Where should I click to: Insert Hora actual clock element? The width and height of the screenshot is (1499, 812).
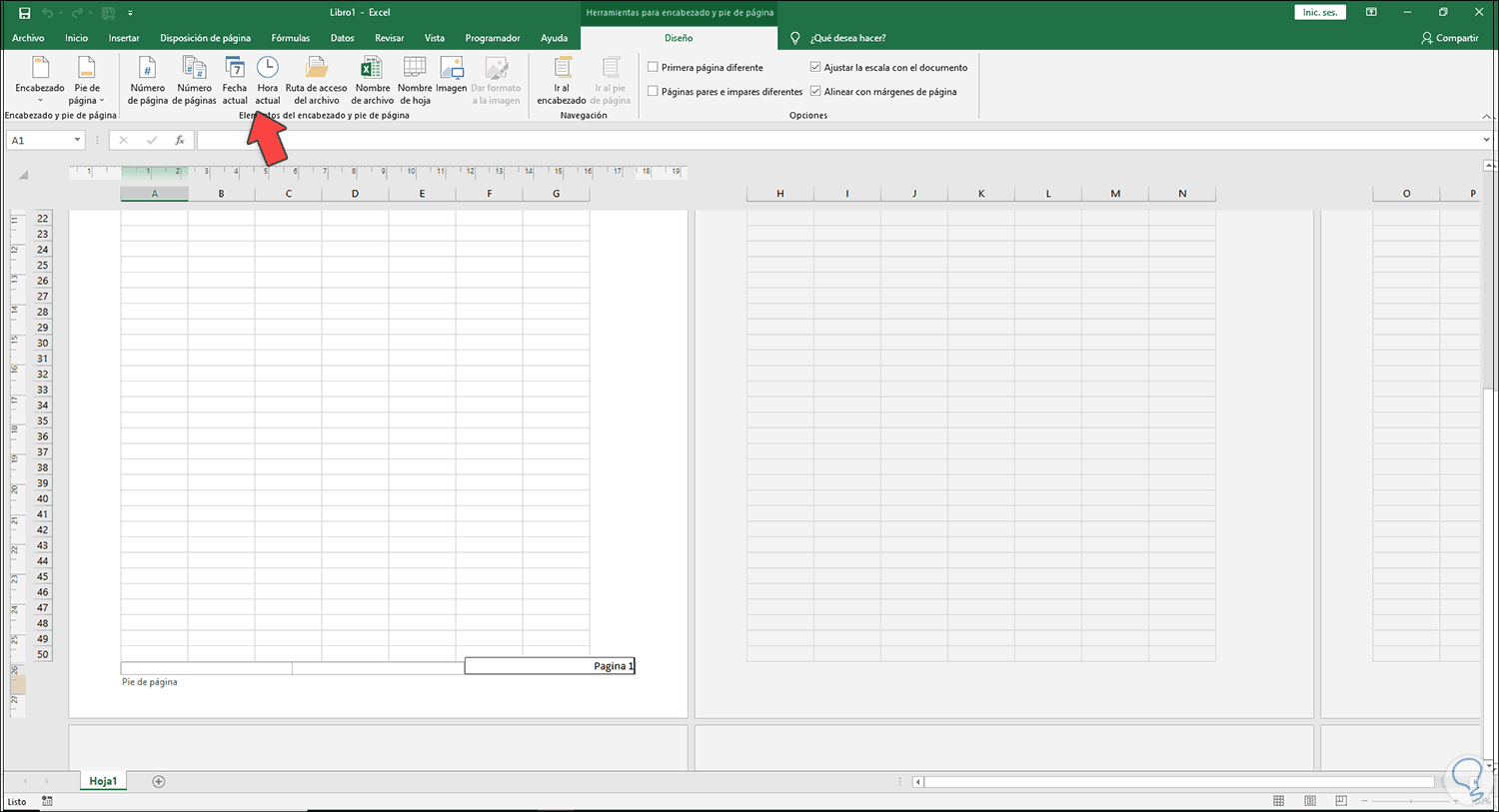[268, 81]
